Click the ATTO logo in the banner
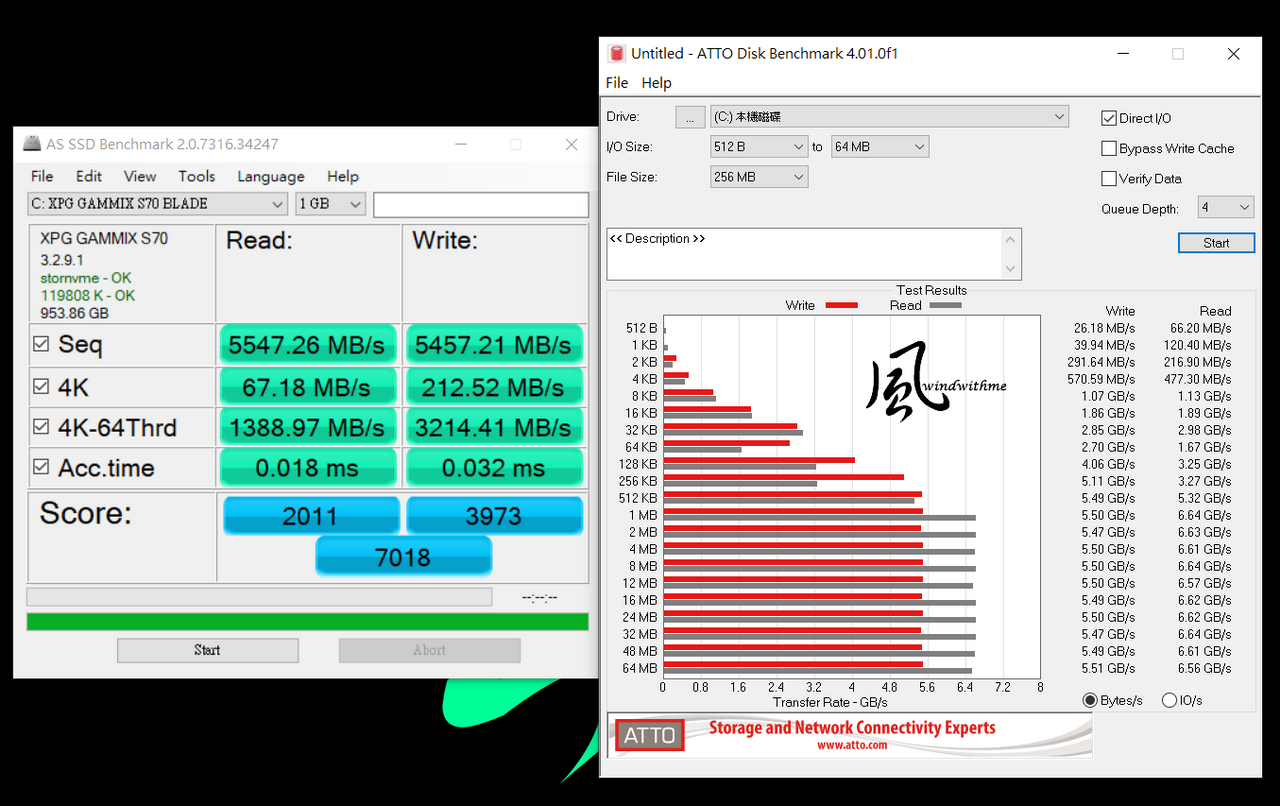 coord(650,736)
